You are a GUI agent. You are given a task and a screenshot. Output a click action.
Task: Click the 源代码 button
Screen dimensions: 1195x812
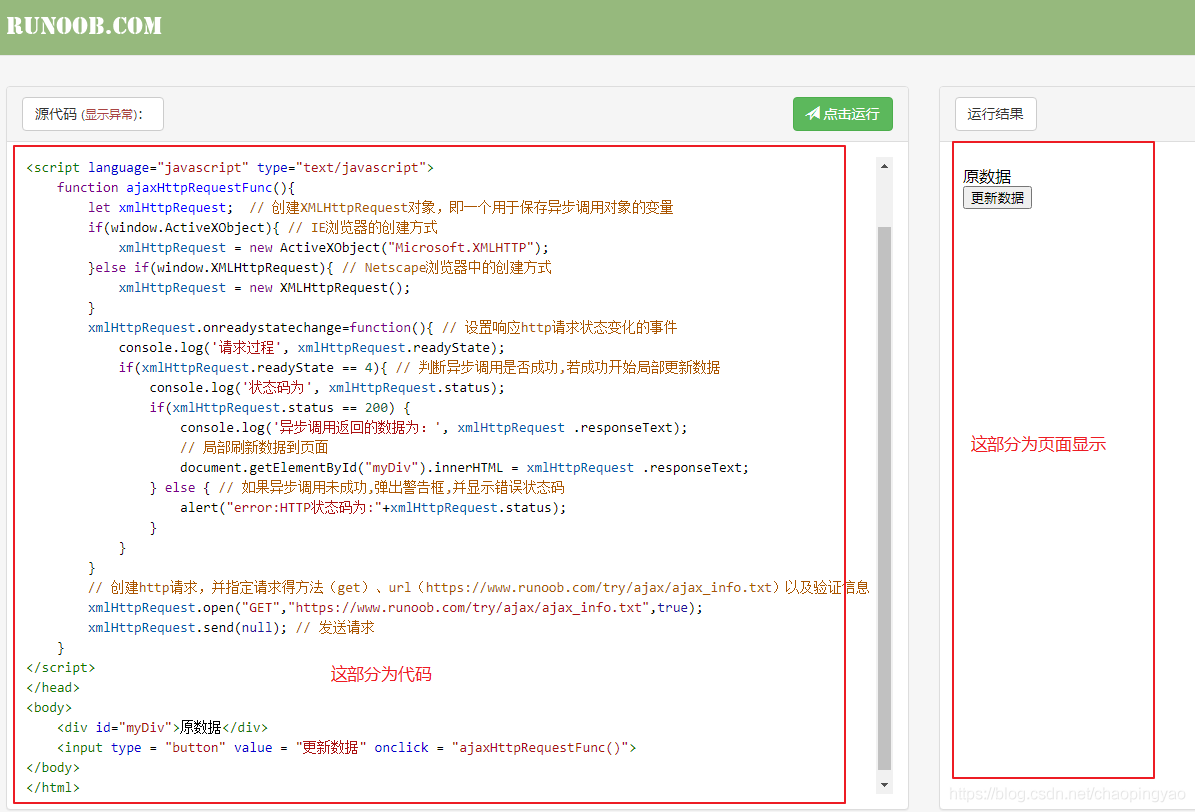coord(56,114)
